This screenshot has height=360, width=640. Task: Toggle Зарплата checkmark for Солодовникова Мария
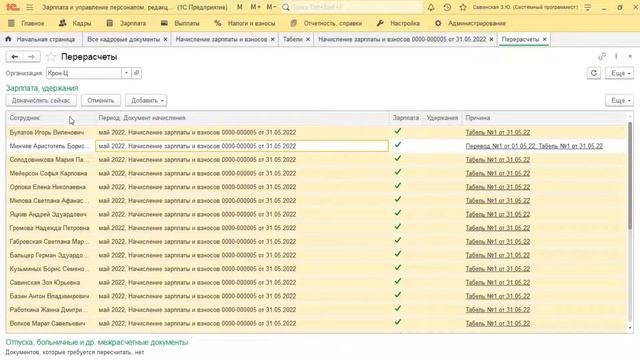[x=398, y=159]
